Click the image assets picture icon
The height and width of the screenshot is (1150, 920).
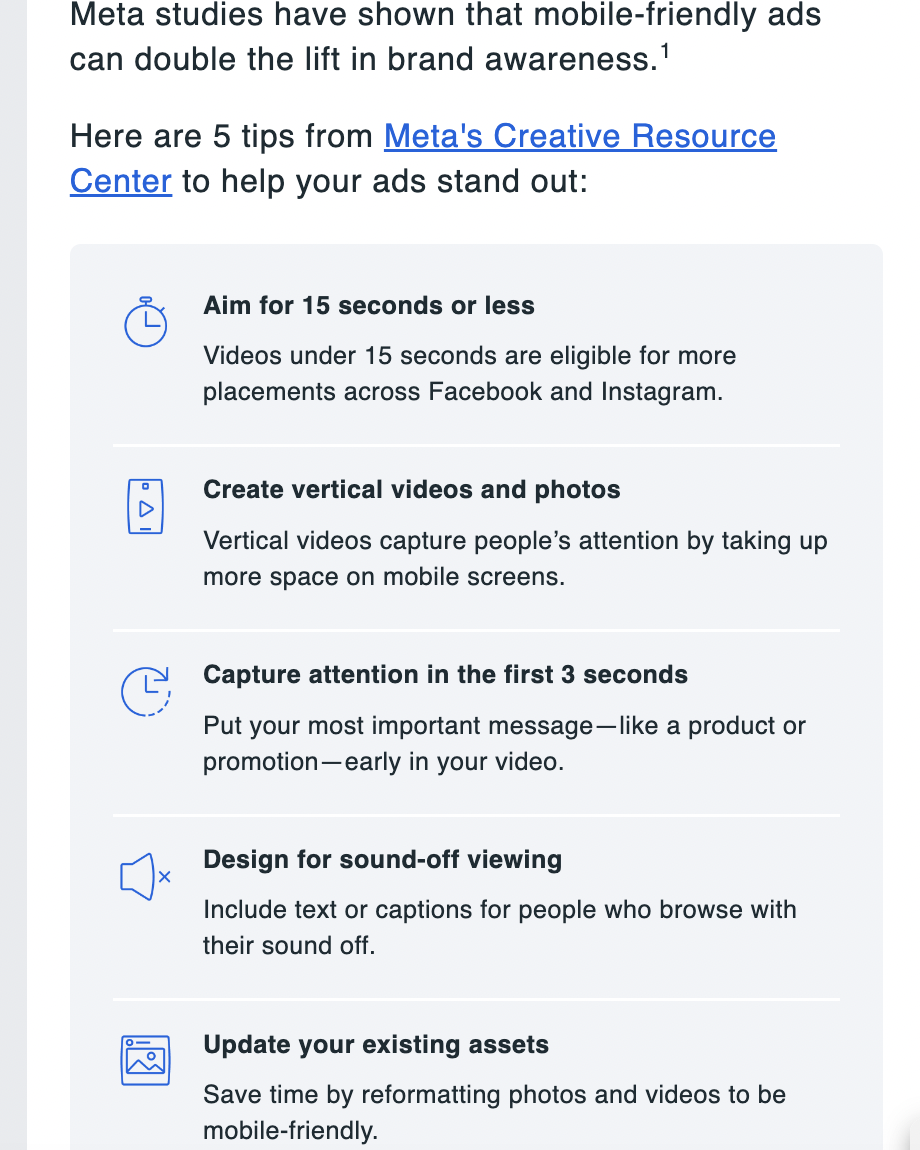tap(145, 1060)
